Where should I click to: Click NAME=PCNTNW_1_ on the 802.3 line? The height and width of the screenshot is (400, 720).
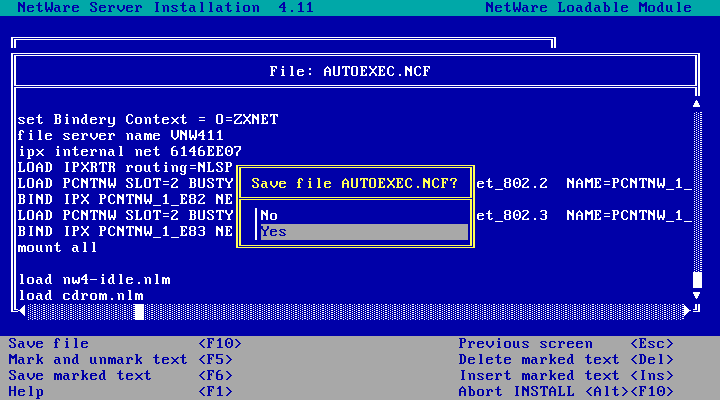(629, 215)
